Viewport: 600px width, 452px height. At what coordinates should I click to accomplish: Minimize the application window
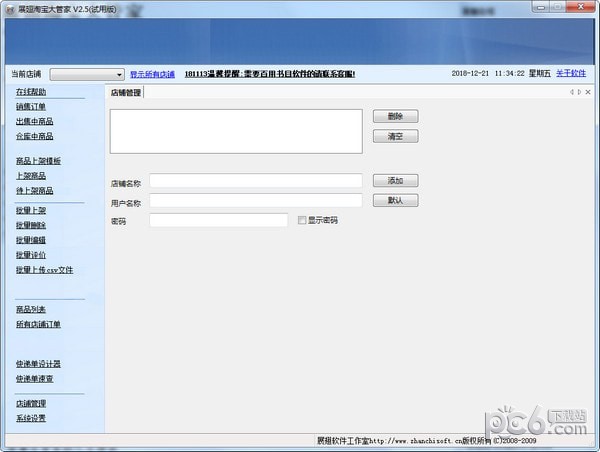pyautogui.click(x=541, y=7)
